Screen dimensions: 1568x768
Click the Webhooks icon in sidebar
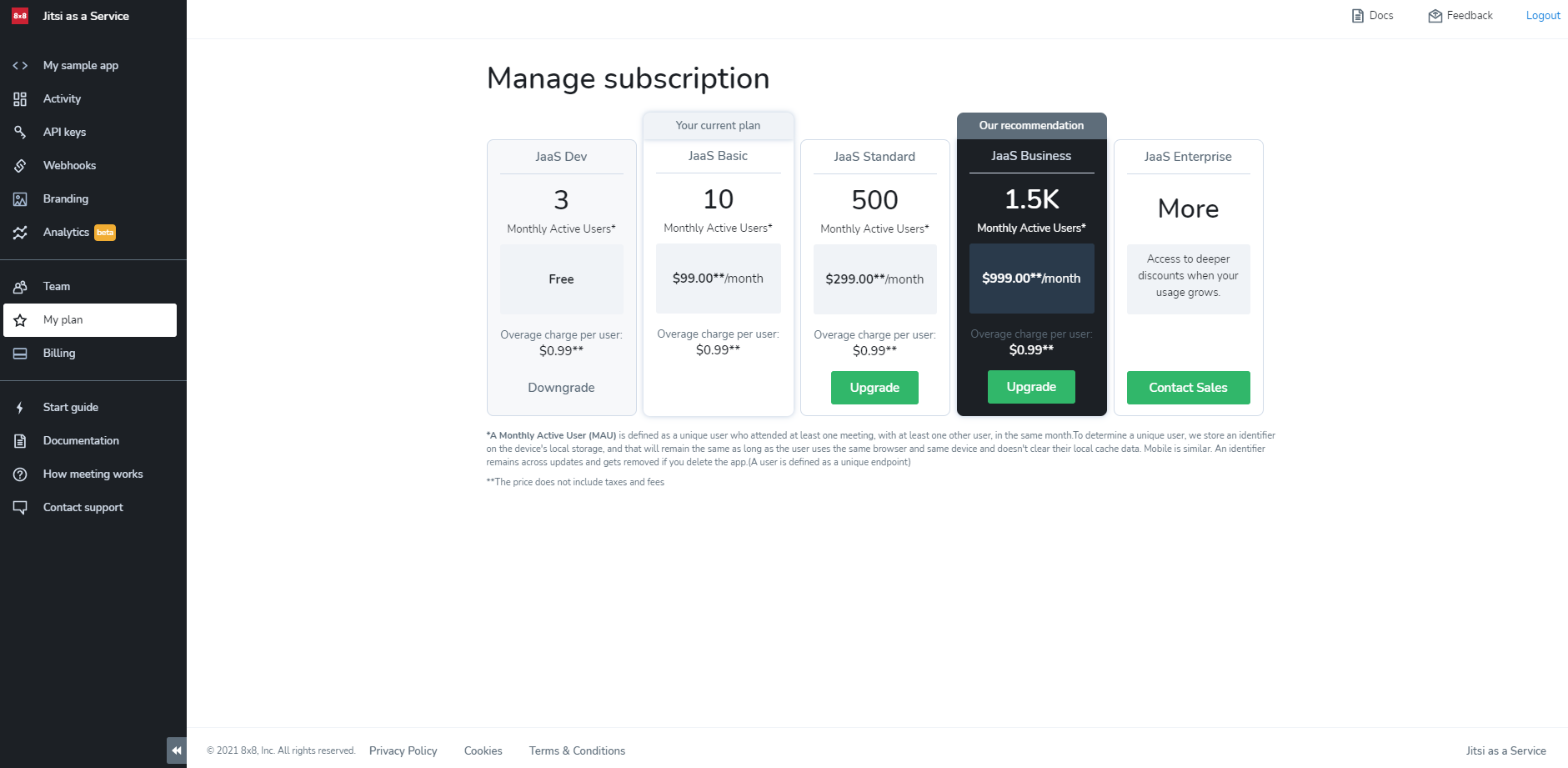(20, 166)
